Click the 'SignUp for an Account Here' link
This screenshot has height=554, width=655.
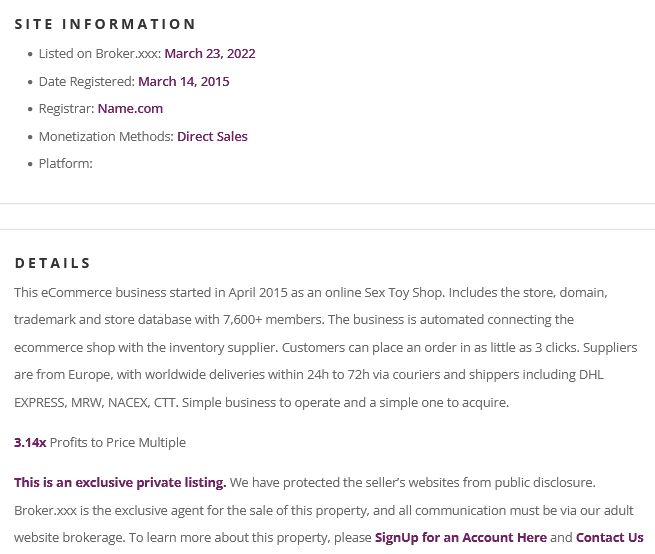coord(461,537)
